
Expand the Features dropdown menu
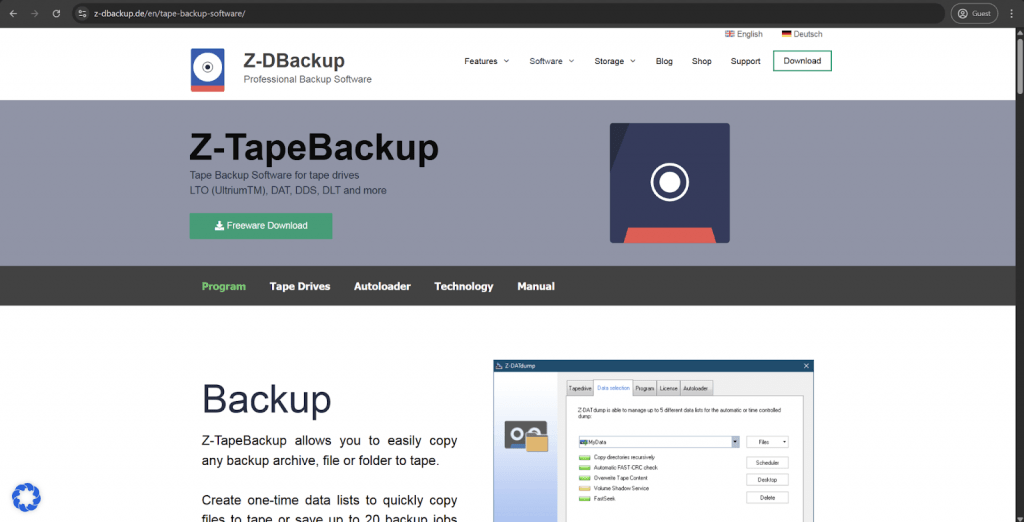click(x=486, y=61)
